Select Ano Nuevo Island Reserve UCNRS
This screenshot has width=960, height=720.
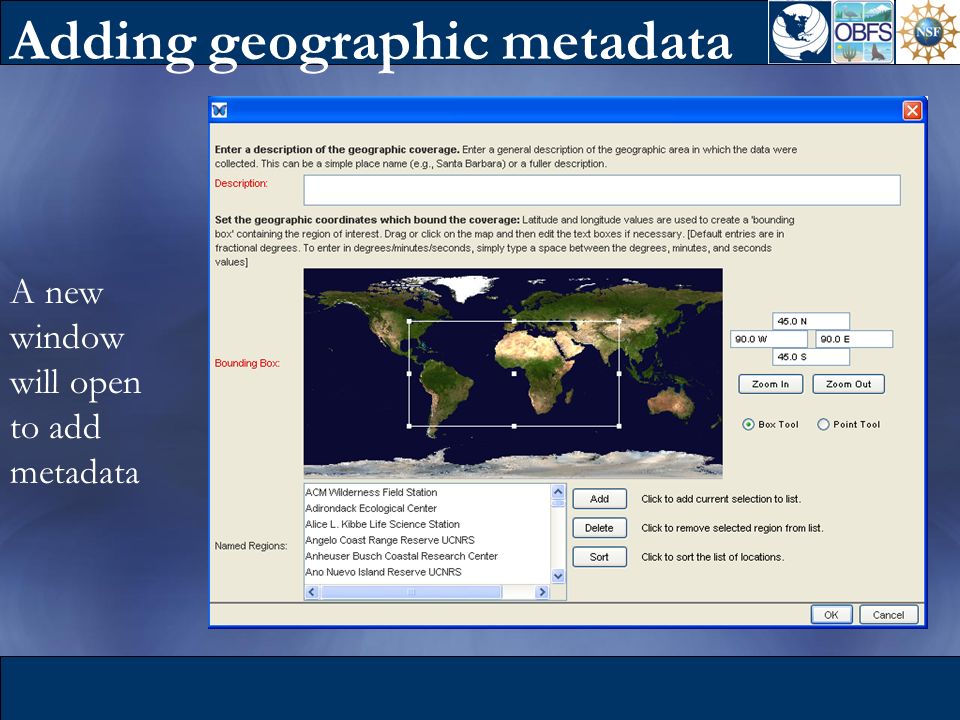[383, 572]
